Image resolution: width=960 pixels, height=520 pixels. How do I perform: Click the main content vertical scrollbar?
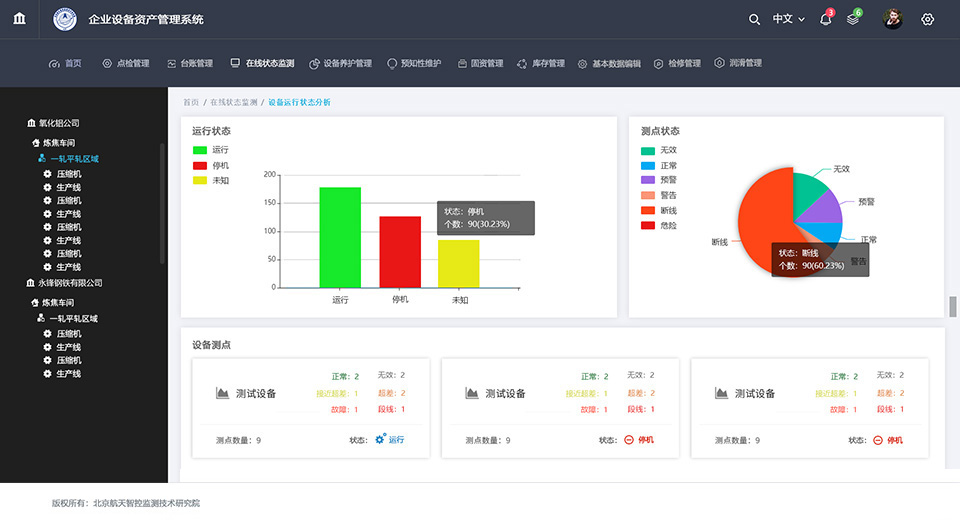[953, 306]
